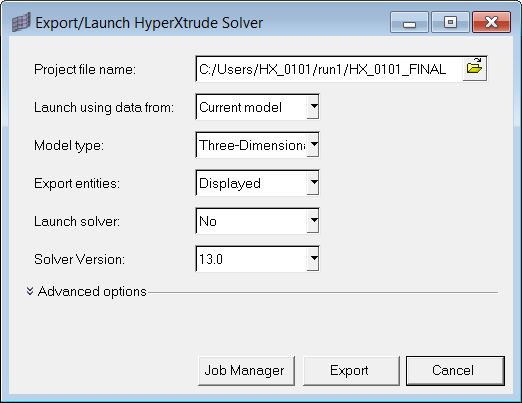Expand Advanced options chevron icon
This screenshot has width=522, height=403.
click(30, 291)
